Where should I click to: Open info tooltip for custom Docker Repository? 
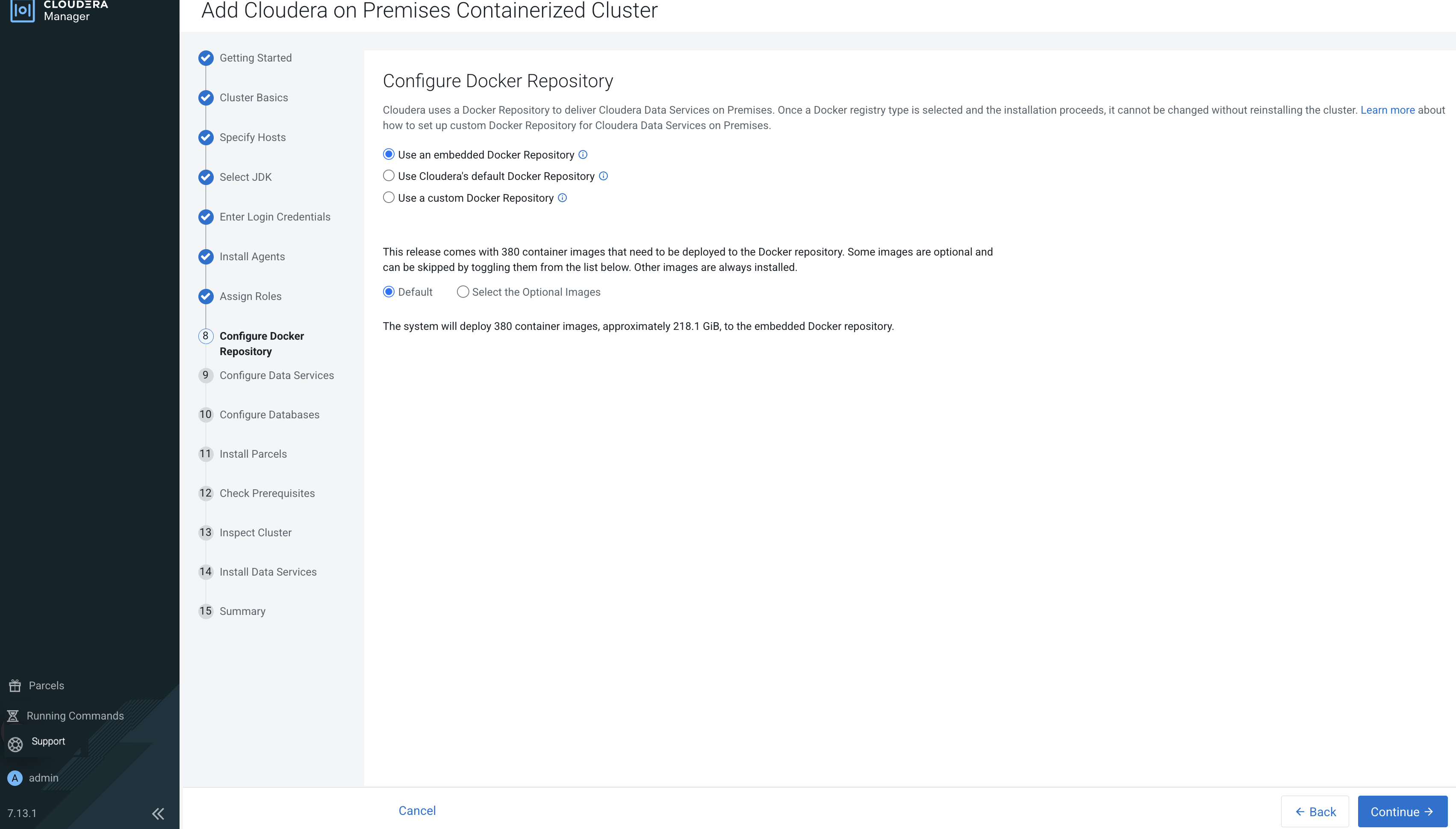point(562,197)
